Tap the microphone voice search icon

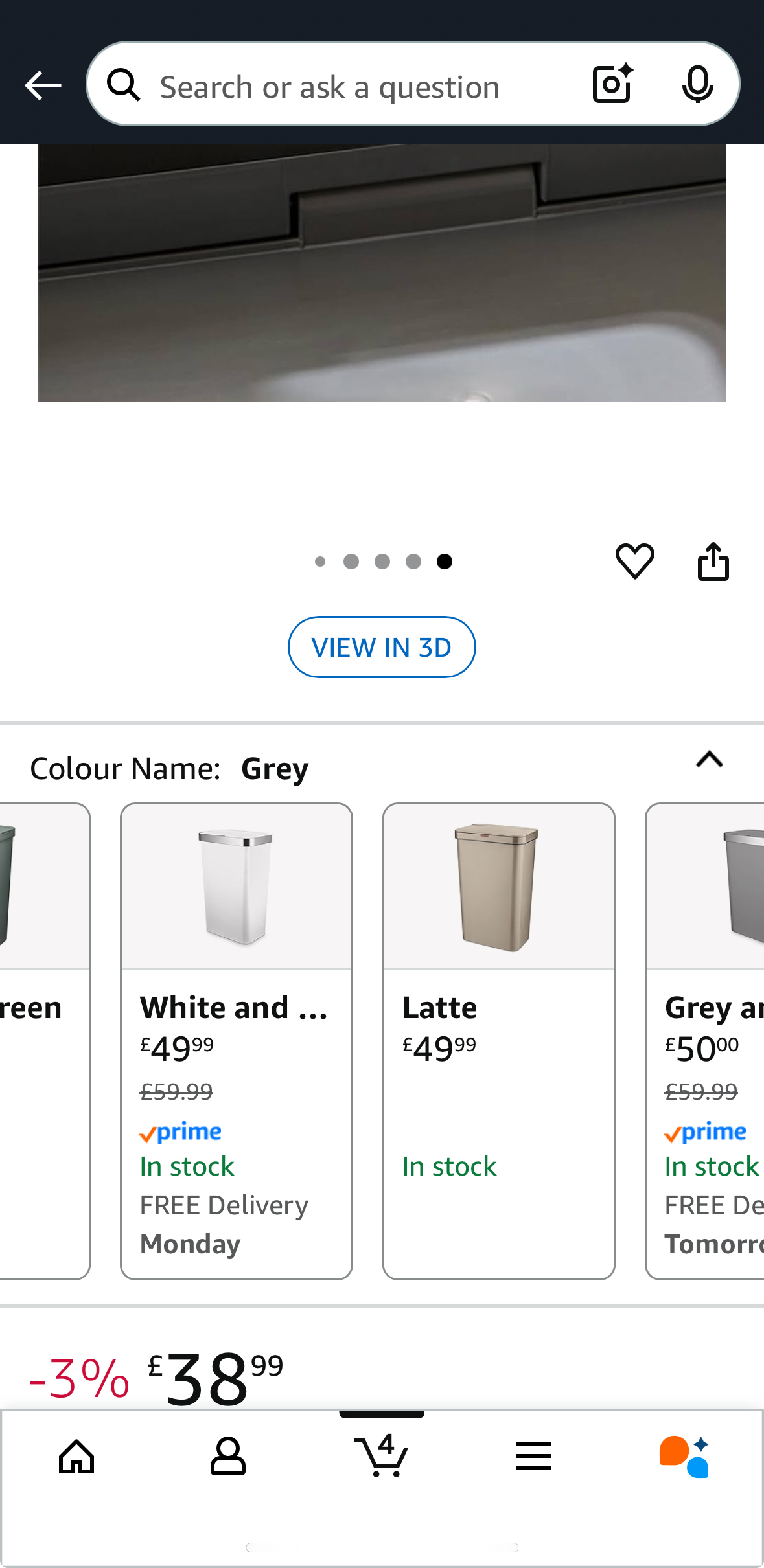tap(697, 84)
